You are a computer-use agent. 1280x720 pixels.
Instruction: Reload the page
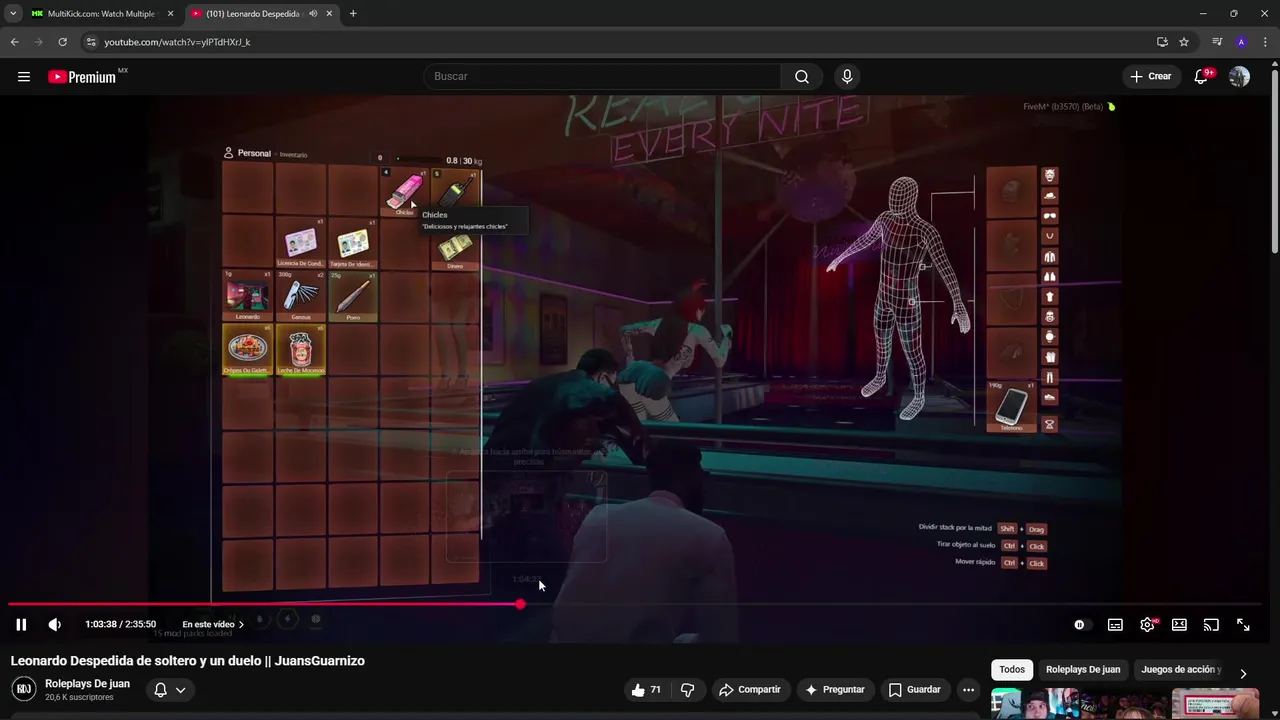[62, 42]
